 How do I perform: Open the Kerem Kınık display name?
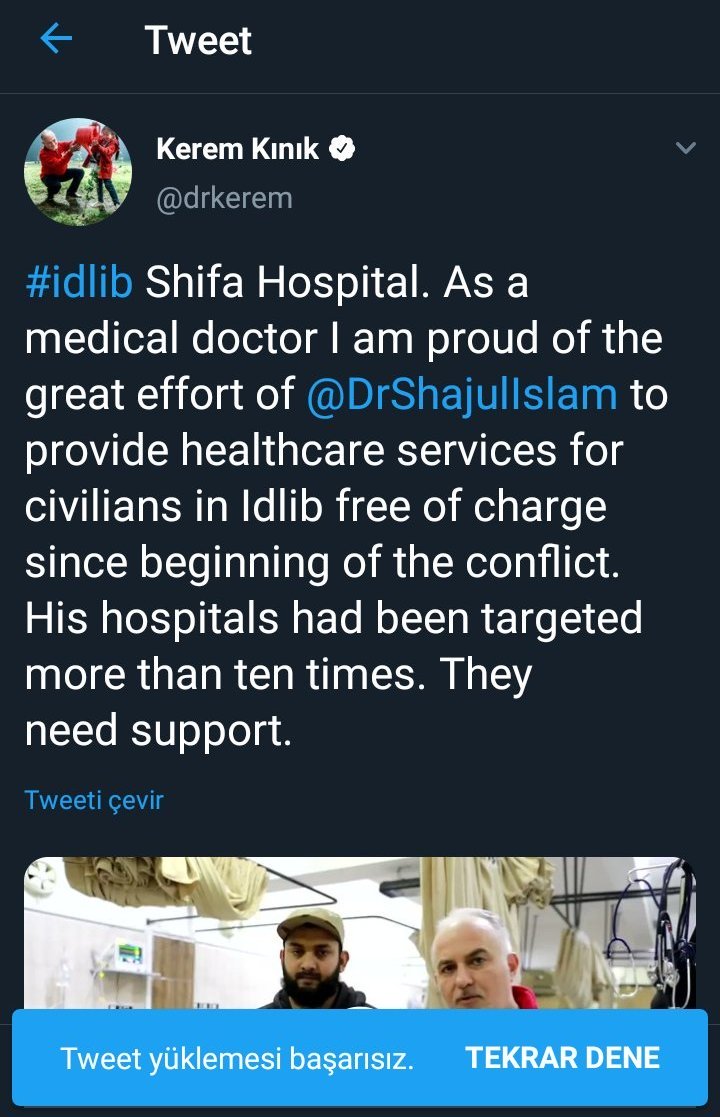coord(237,149)
